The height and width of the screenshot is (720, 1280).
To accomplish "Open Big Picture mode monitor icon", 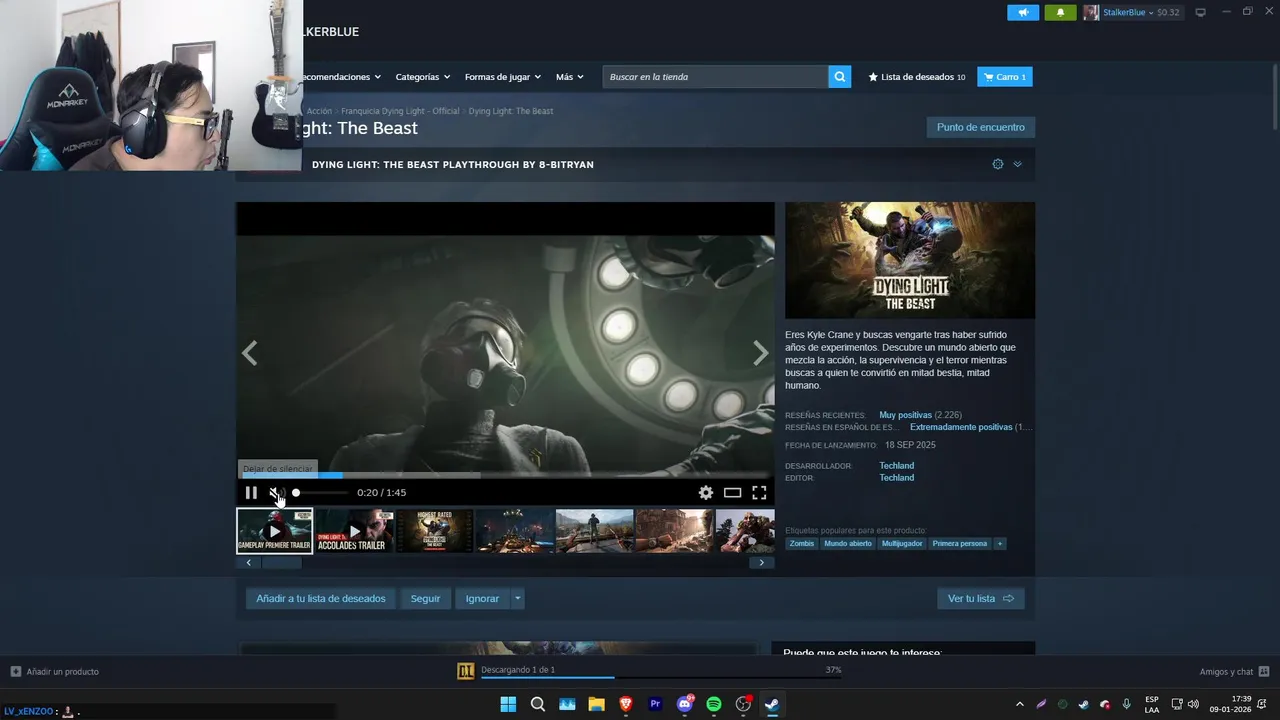I will (1200, 12).
